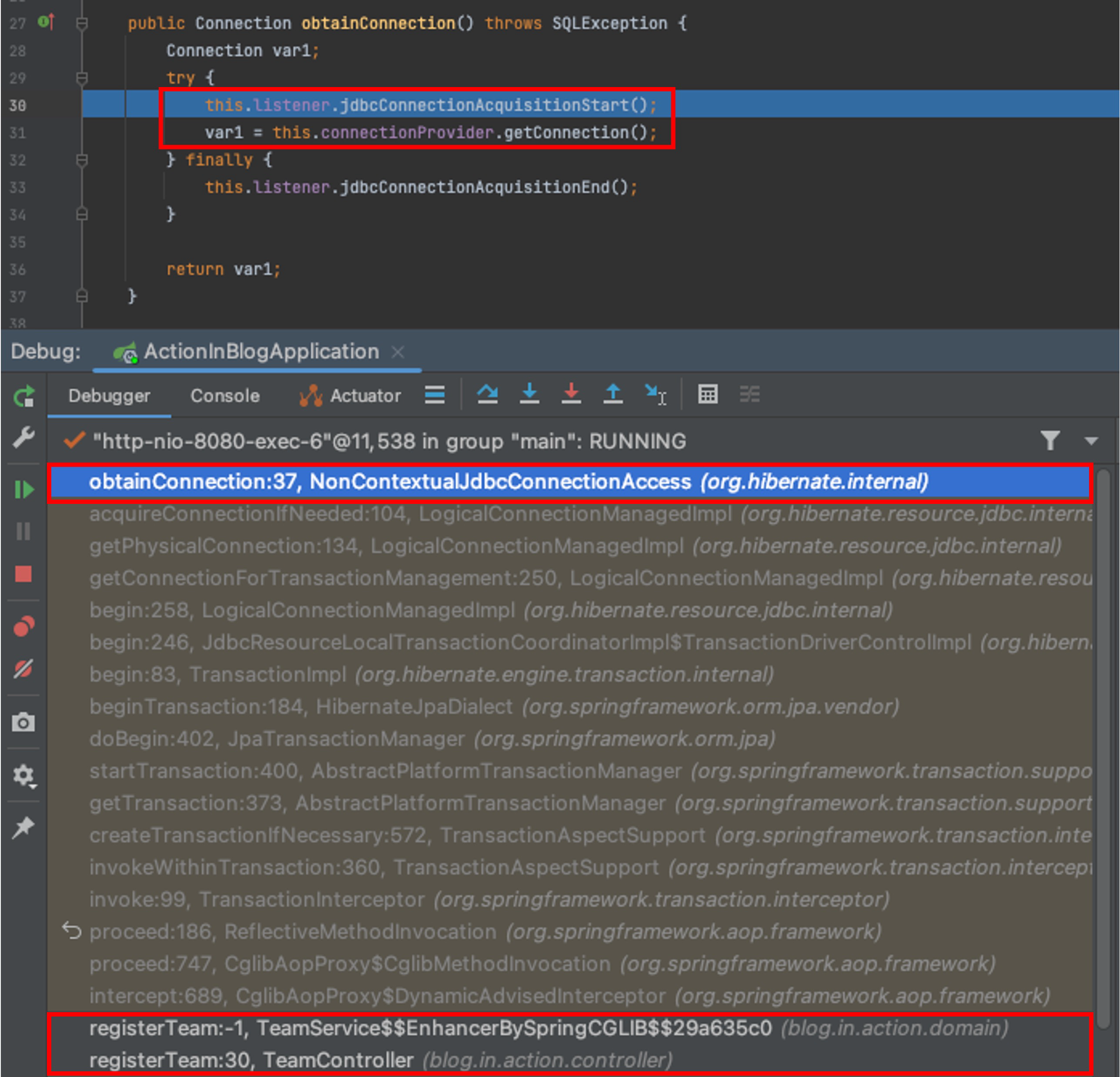
Task: Switch to the Console tab
Action: [224, 396]
